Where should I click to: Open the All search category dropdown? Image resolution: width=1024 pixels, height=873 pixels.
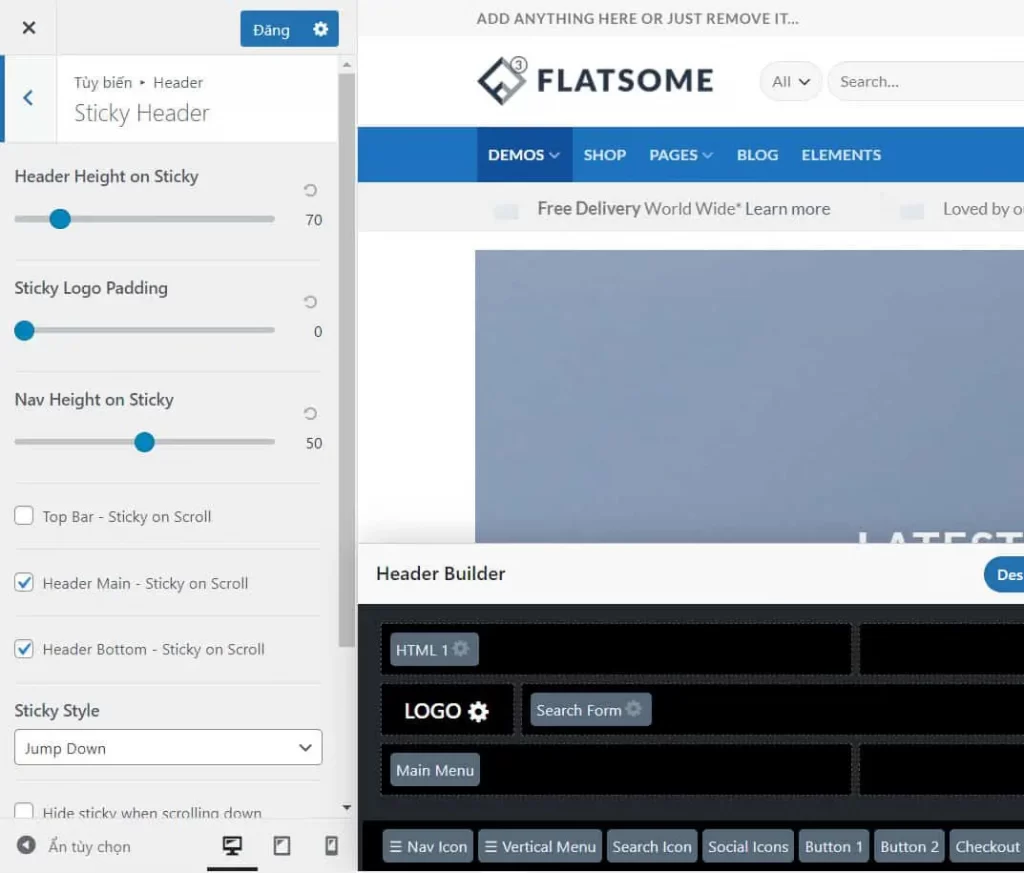(x=790, y=81)
